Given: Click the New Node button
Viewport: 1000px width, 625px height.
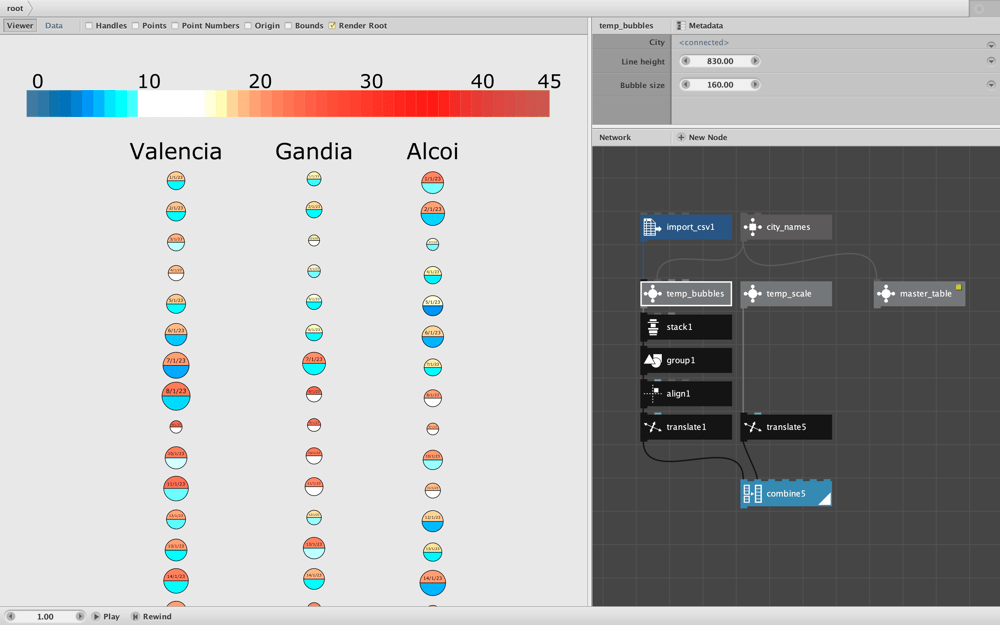Looking at the screenshot, I should 702,137.
